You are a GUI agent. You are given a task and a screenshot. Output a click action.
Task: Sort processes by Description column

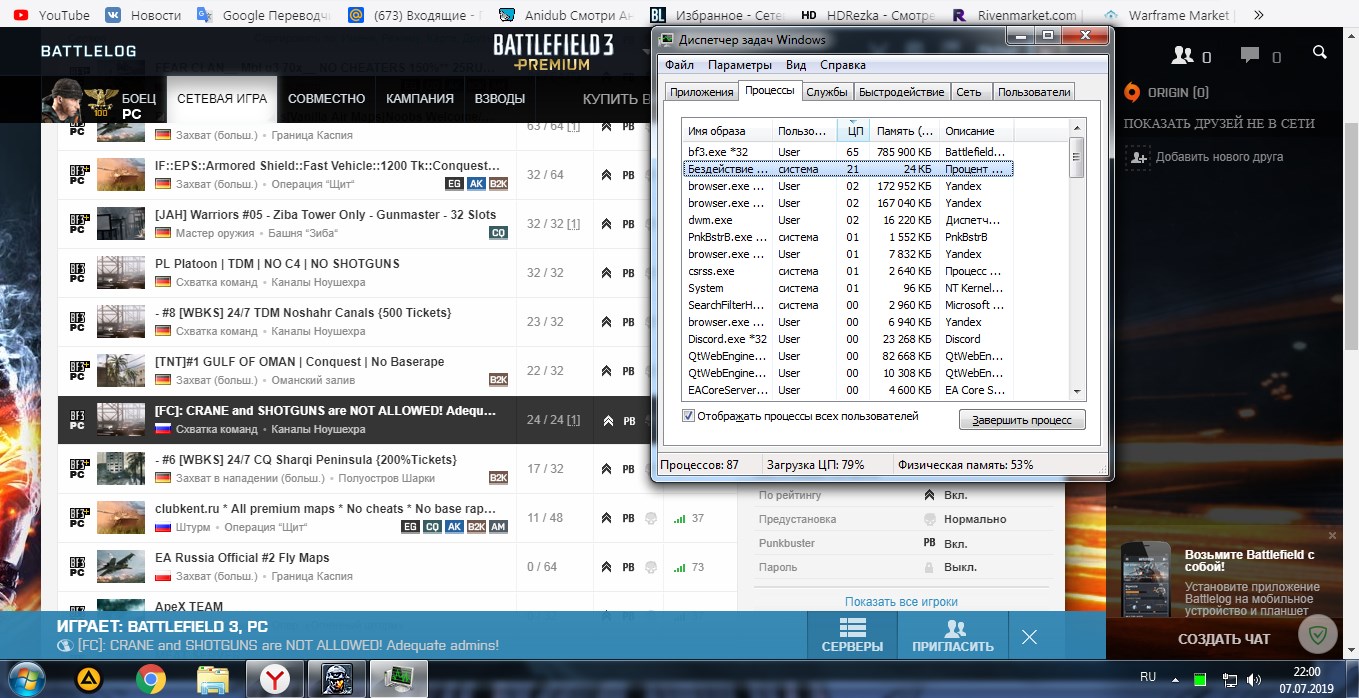click(x=976, y=131)
